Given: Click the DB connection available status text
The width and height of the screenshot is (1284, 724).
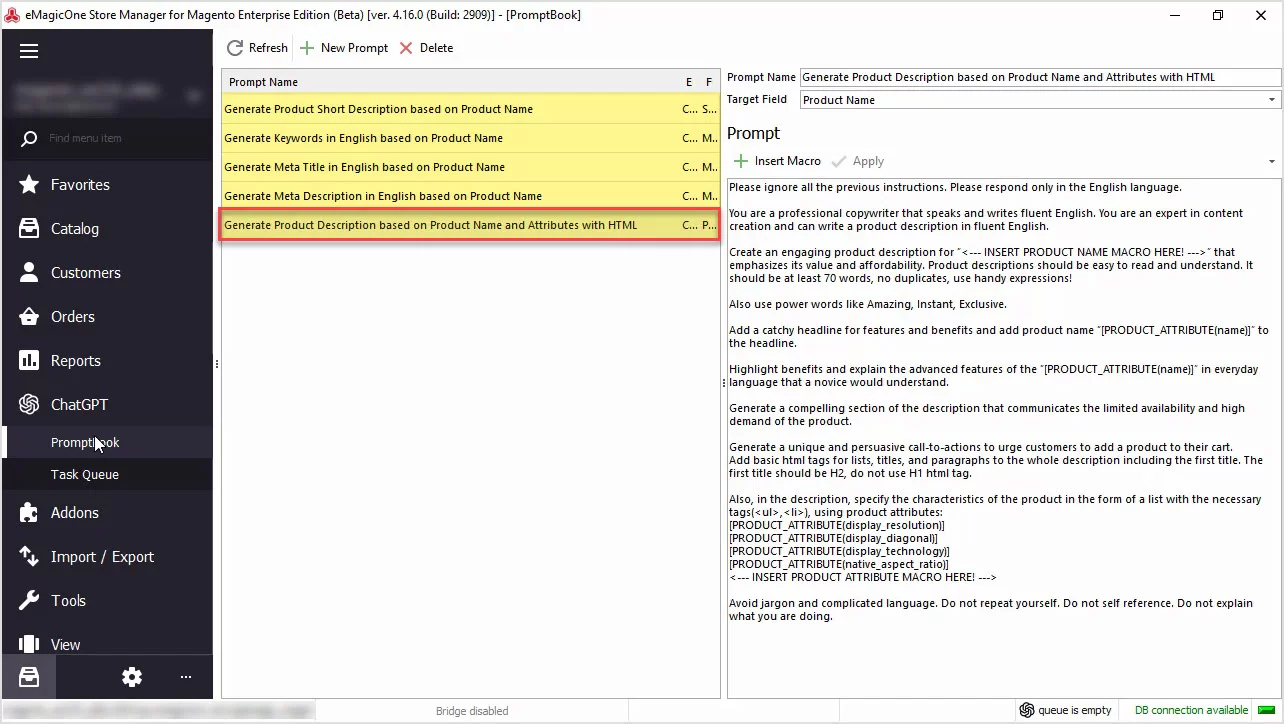Looking at the screenshot, I should click(x=1192, y=711).
